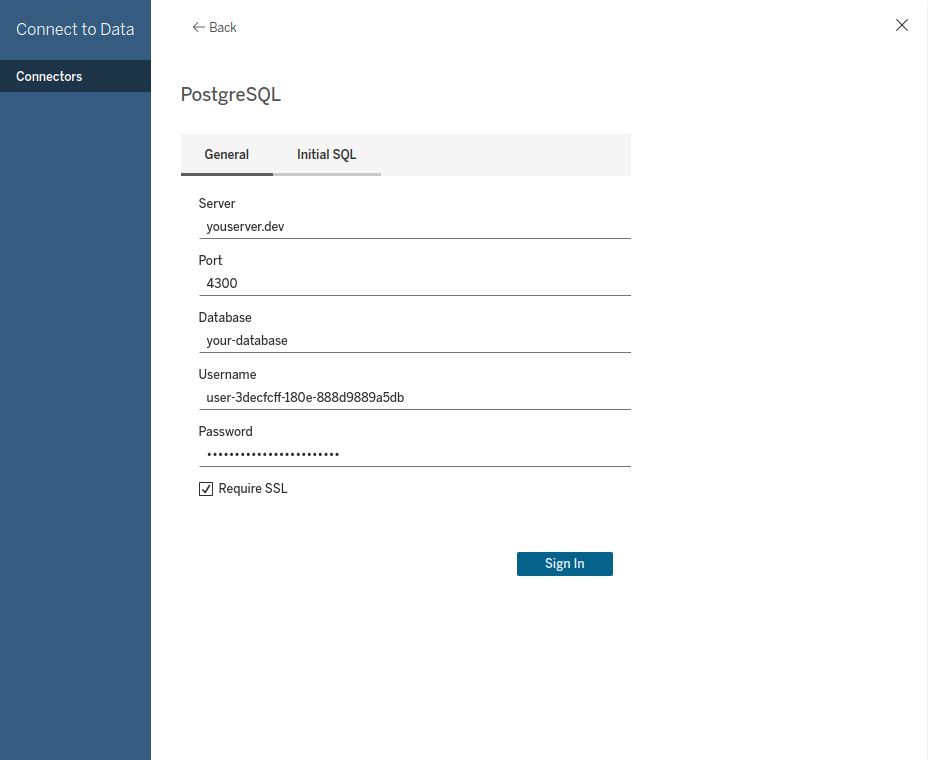The height and width of the screenshot is (760, 928).
Task: Open the Connectors sidebar item
Action: (x=75, y=76)
